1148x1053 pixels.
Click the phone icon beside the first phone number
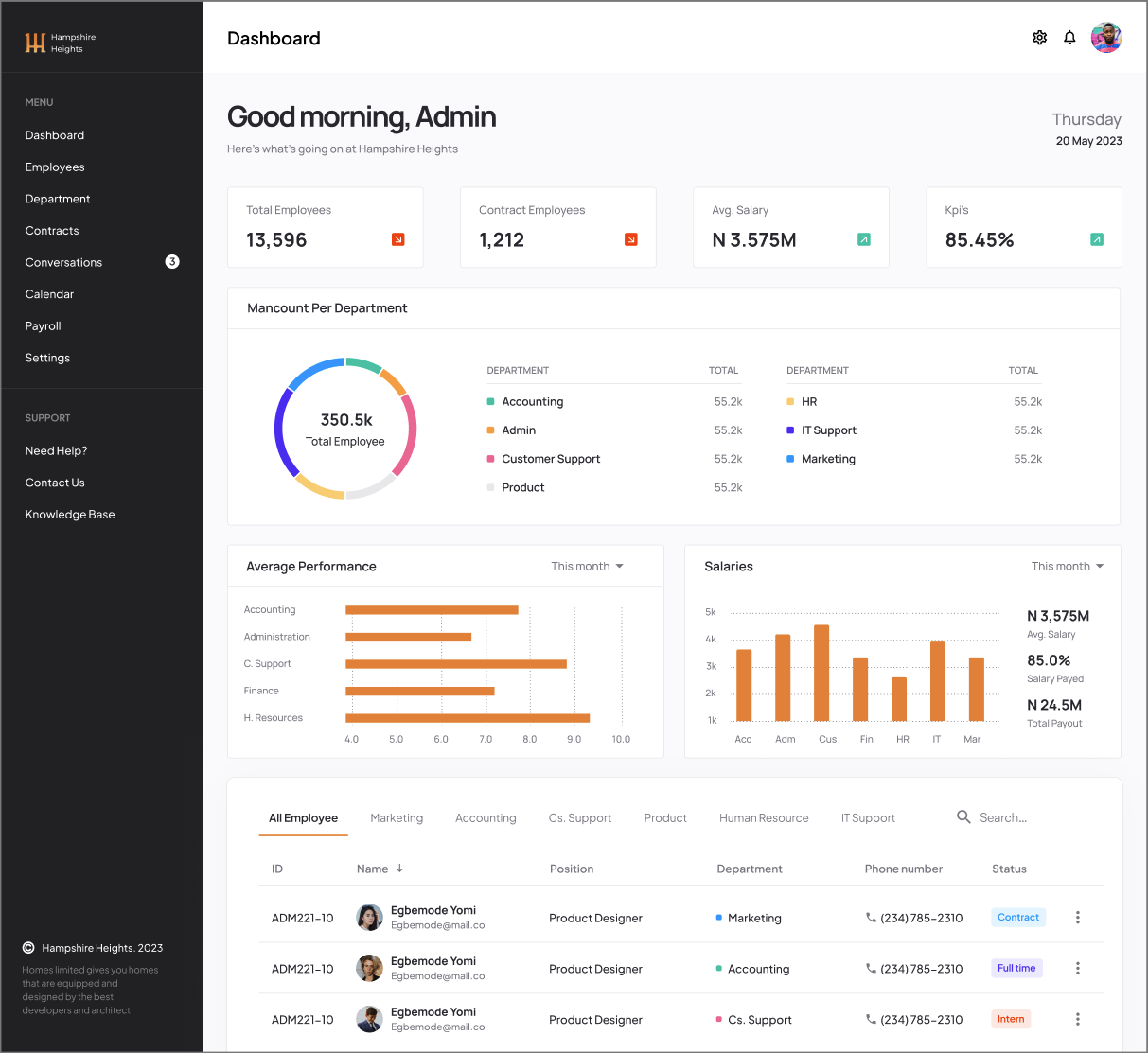click(872, 918)
